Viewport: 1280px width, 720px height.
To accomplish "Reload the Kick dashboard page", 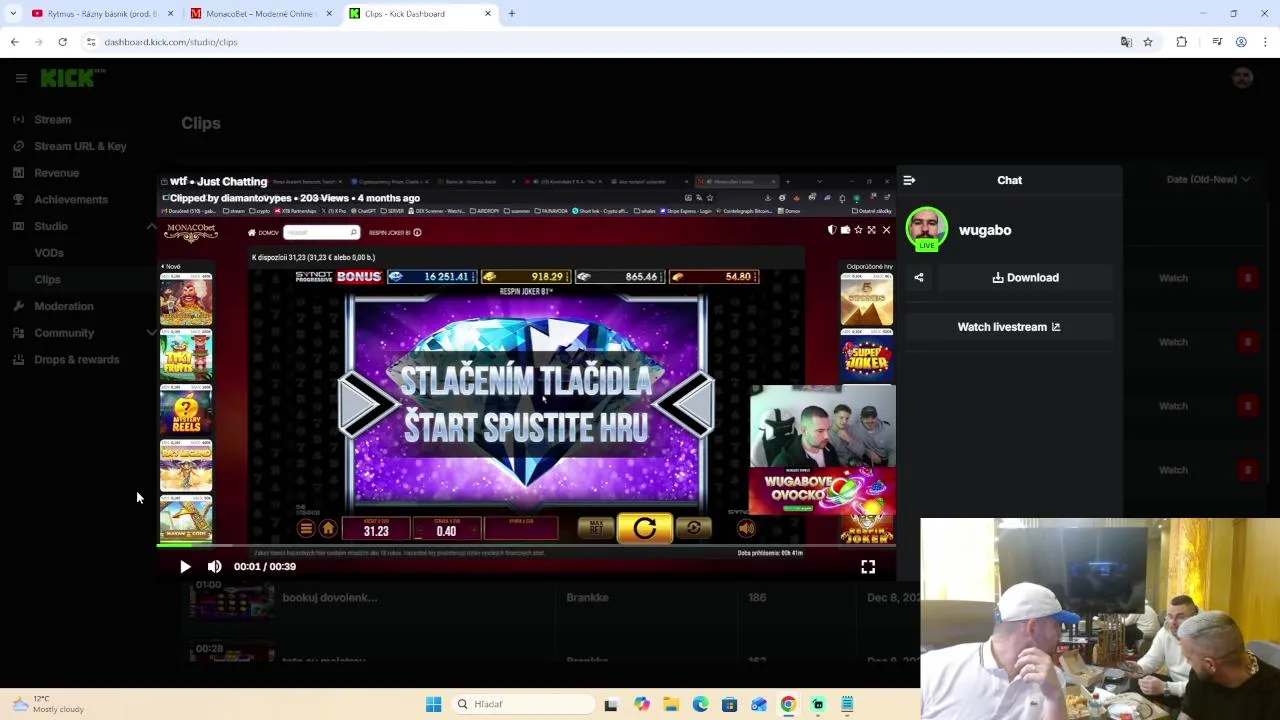I will click(x=63, y=42).
